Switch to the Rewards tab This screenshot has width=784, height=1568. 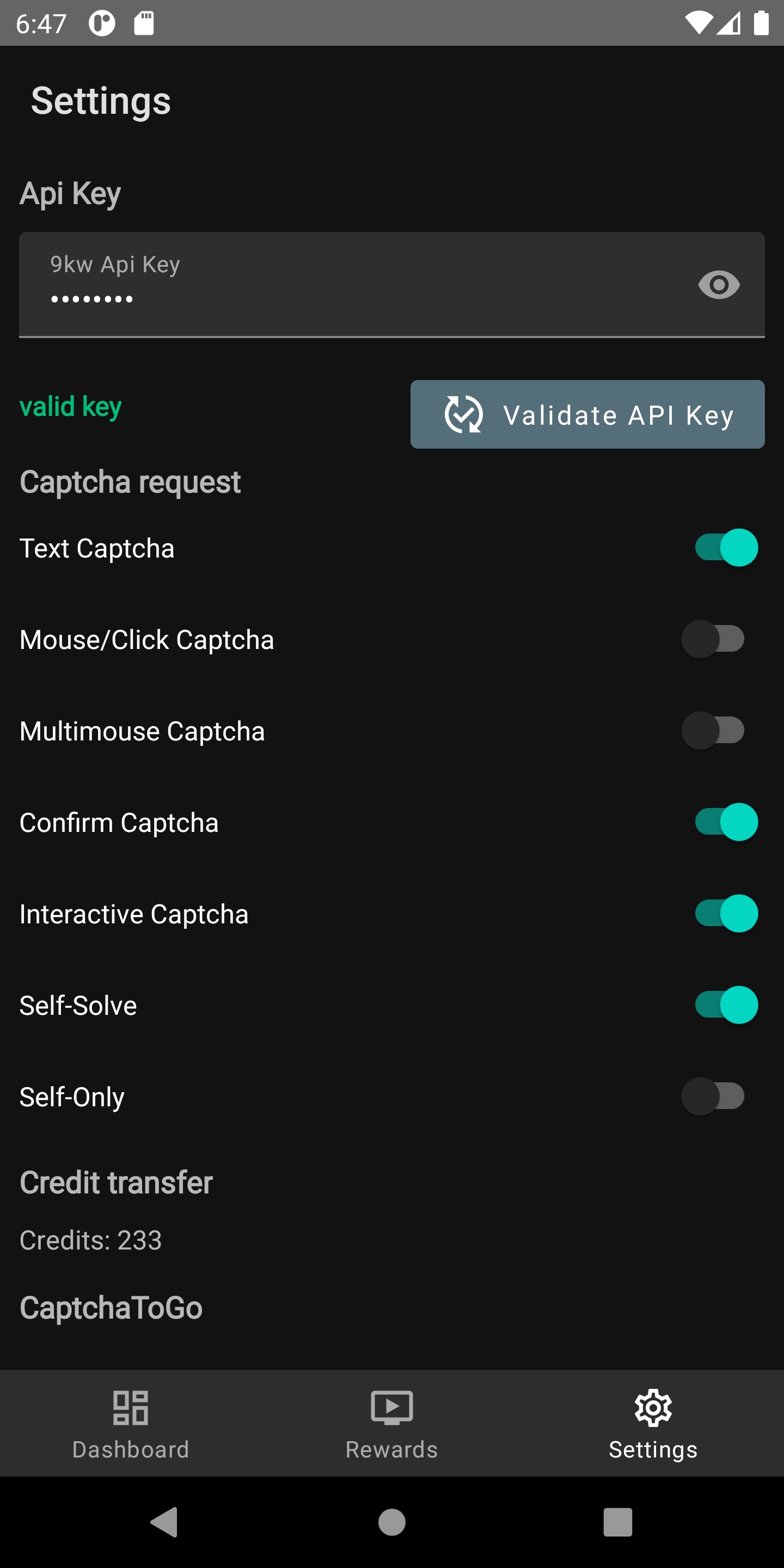click(391, 1423)
